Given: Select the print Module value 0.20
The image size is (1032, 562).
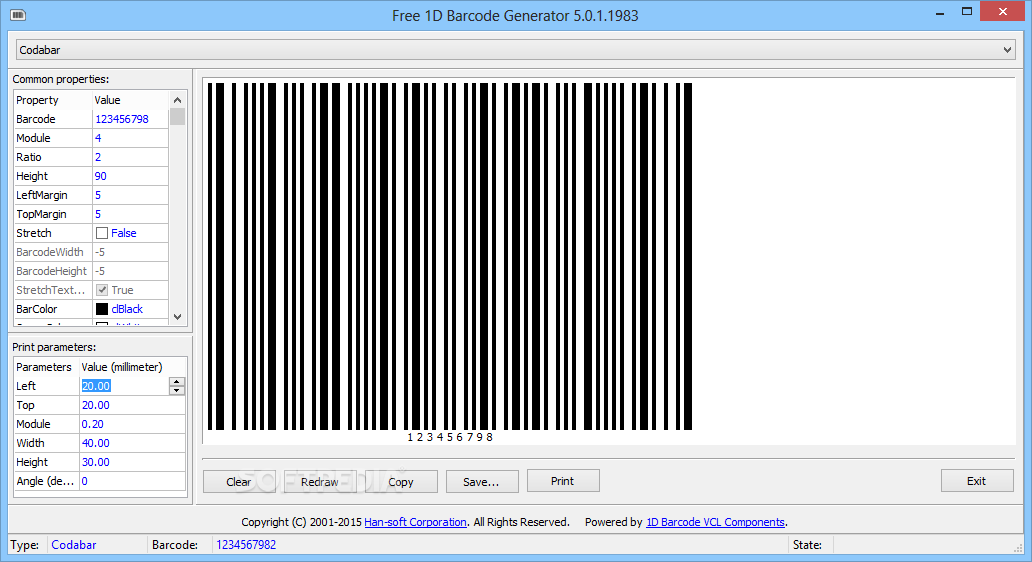Looking at the screenshot, I should click(132, 424).
